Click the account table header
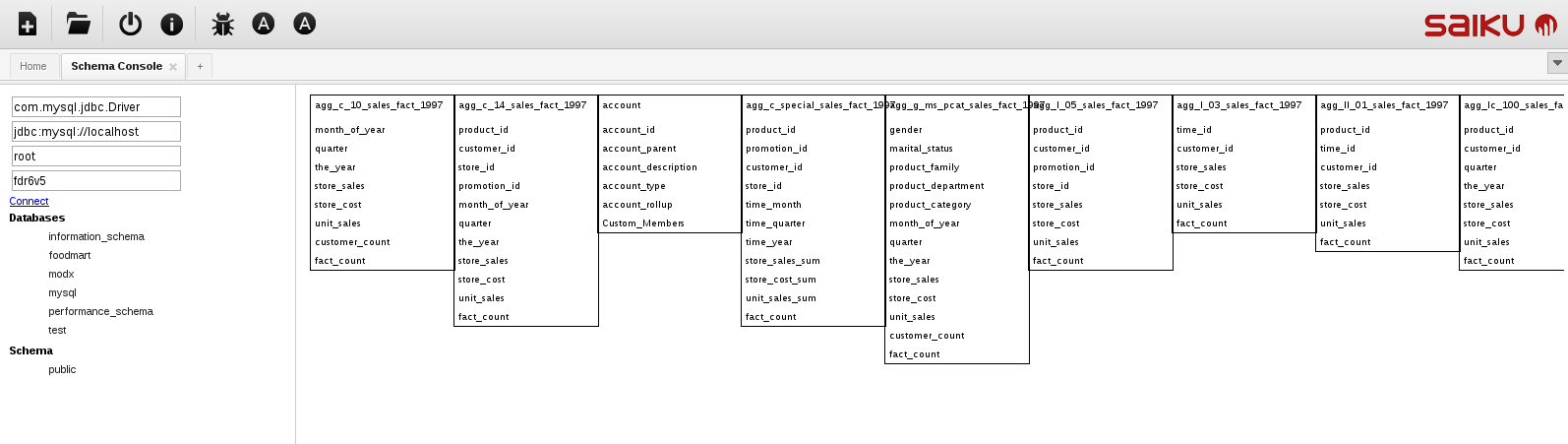Screen dimensions: 1568x444 click(x=622, y=104)
